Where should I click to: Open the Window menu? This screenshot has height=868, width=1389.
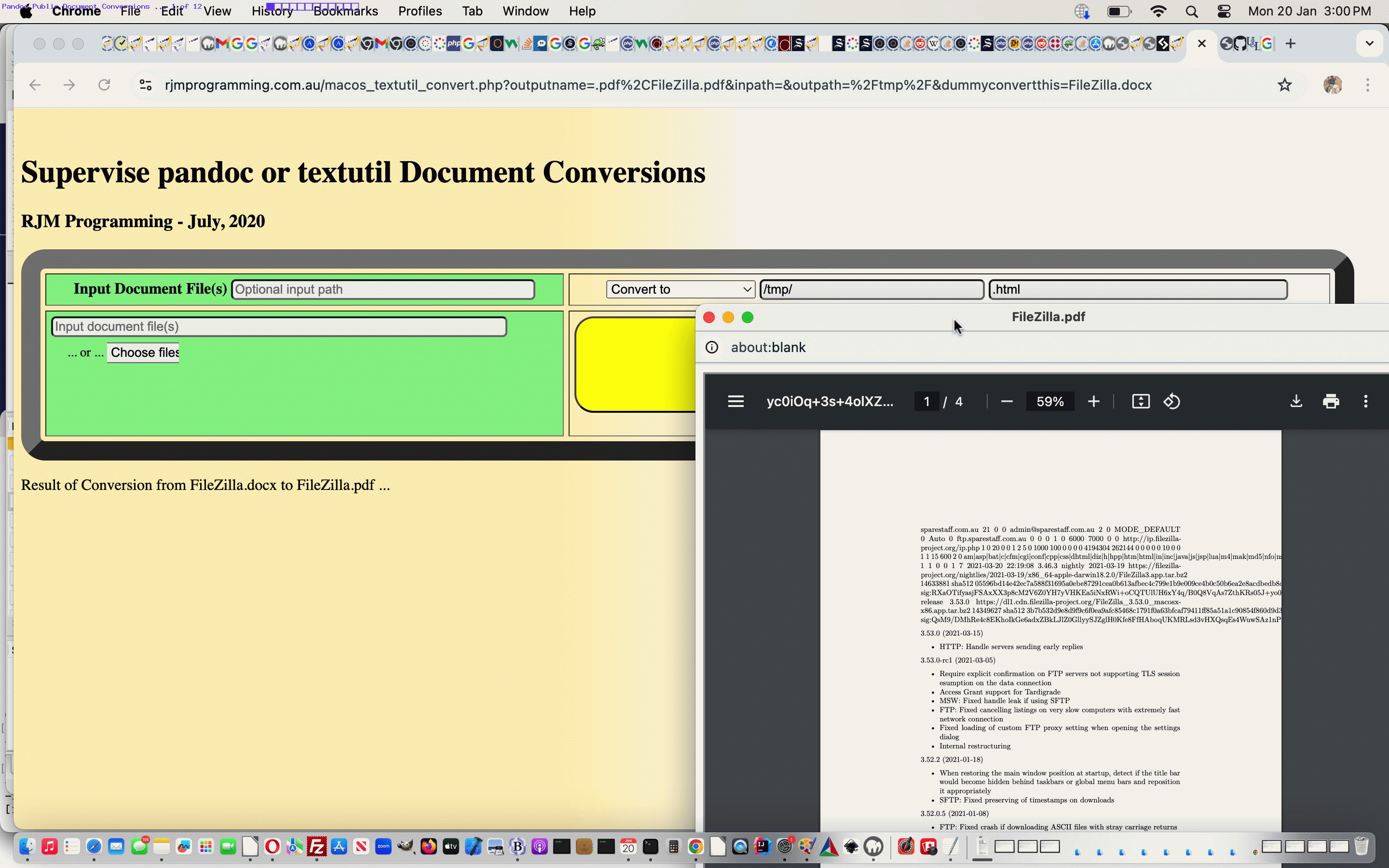[525, 12]
